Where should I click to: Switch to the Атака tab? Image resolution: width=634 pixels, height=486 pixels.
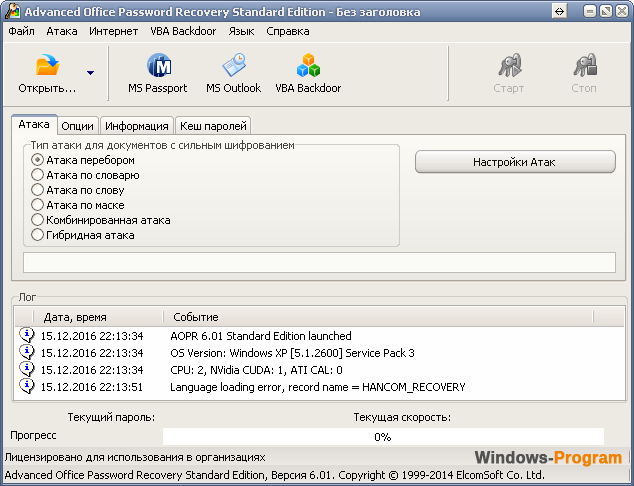pos(34,124)
